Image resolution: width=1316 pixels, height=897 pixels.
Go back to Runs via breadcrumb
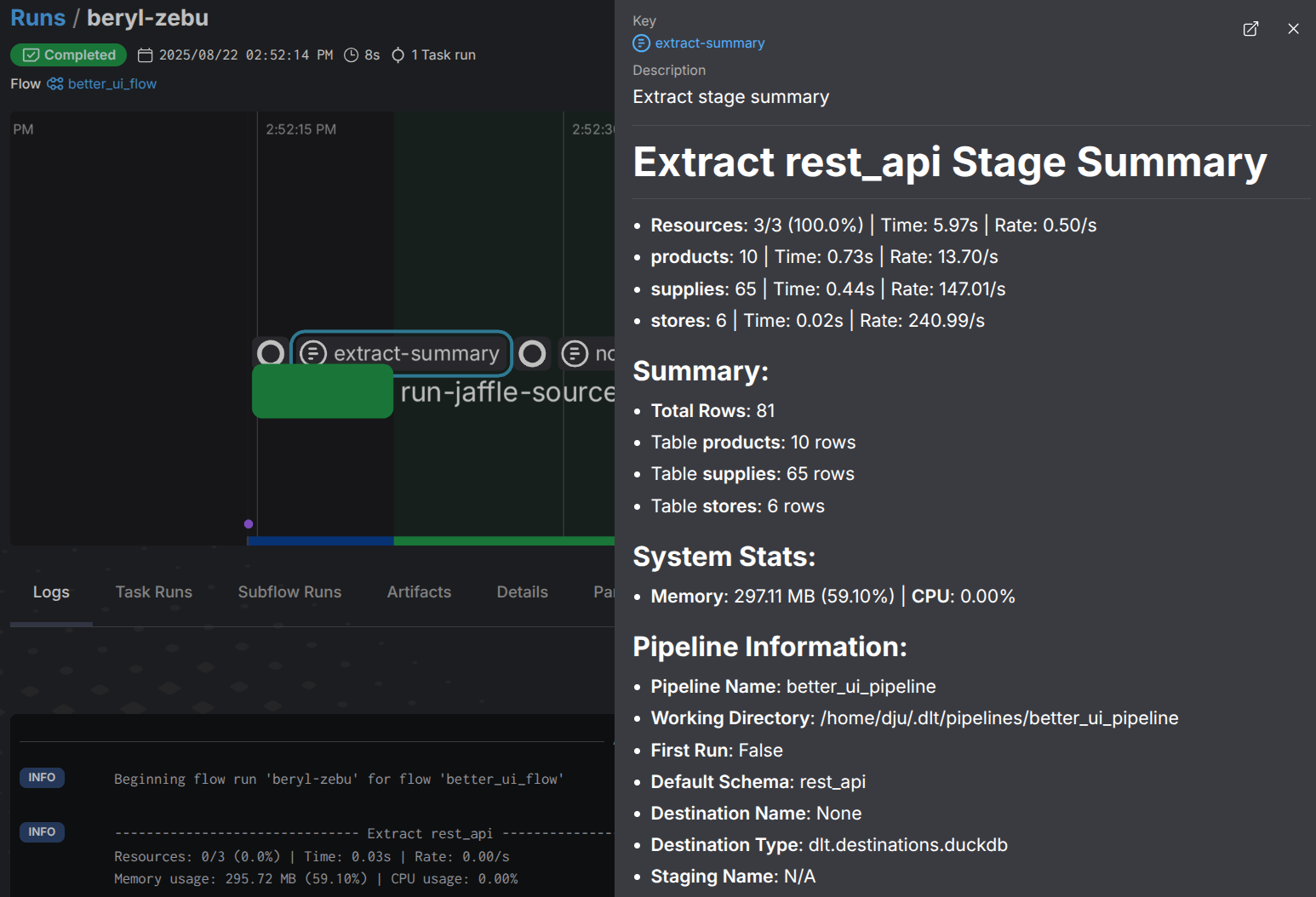click(37, 18)
